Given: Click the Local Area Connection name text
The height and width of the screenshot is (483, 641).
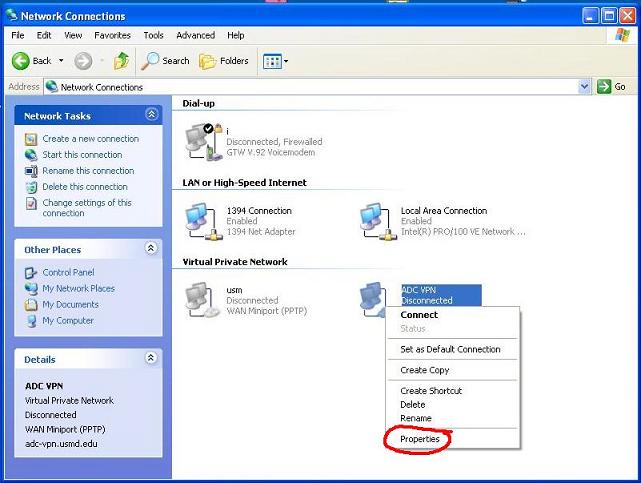Looking at the screenshot, I should tap(444, 211).
